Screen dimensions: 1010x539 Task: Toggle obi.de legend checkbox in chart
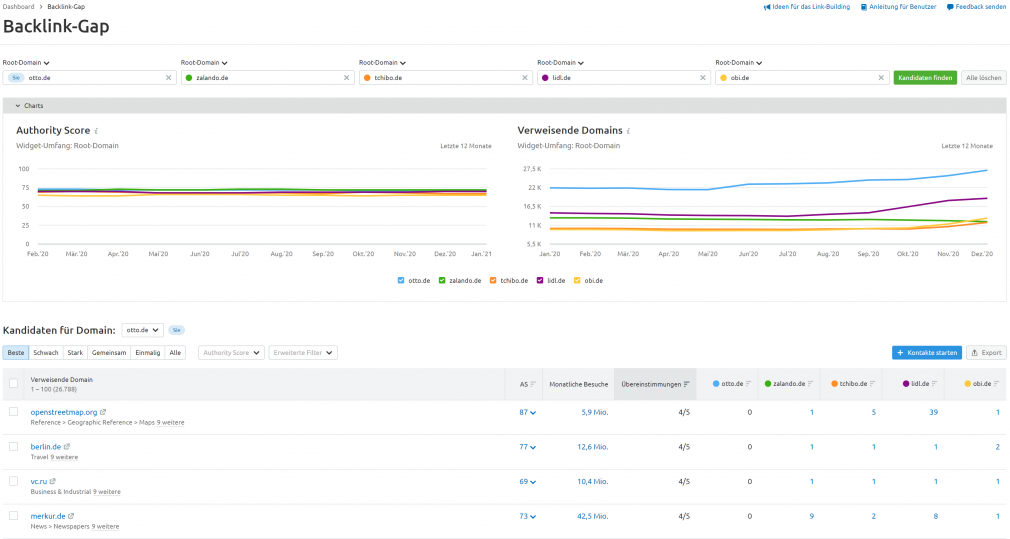577,281
